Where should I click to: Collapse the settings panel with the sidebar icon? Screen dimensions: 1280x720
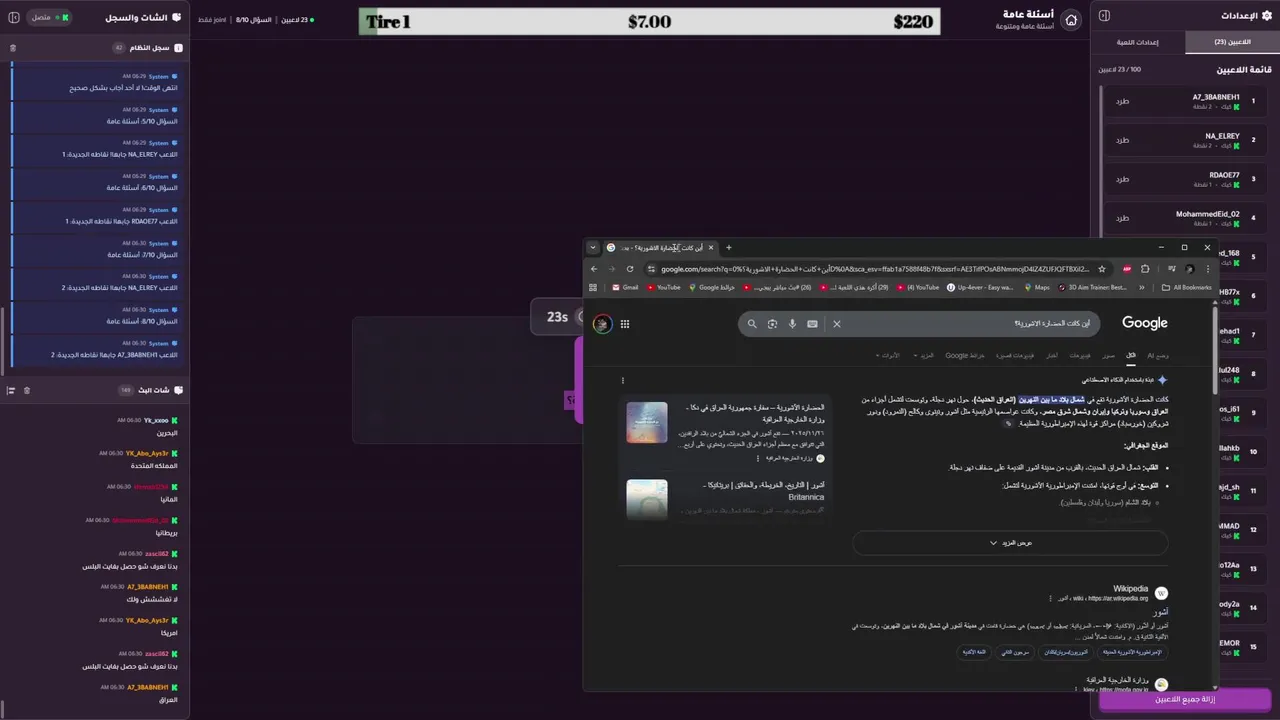click(x=1104, y=15)
